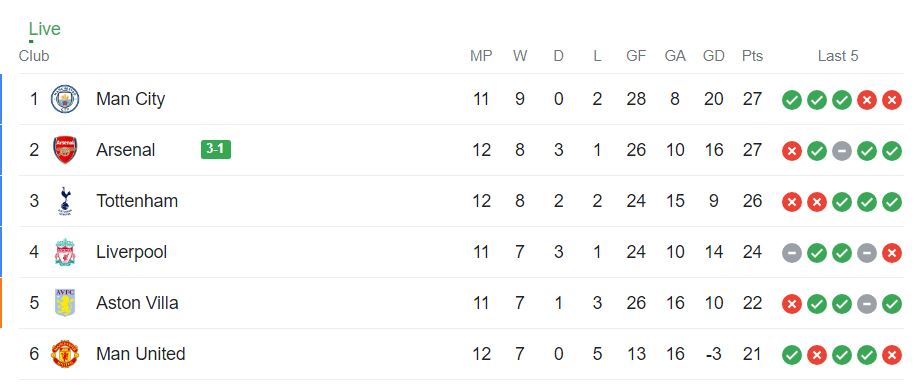Image resolution: width=918 pixels, height=385 pixels.
Task: Click Liverpool's first grey draw icon
Action: click(x=792, y=253)
